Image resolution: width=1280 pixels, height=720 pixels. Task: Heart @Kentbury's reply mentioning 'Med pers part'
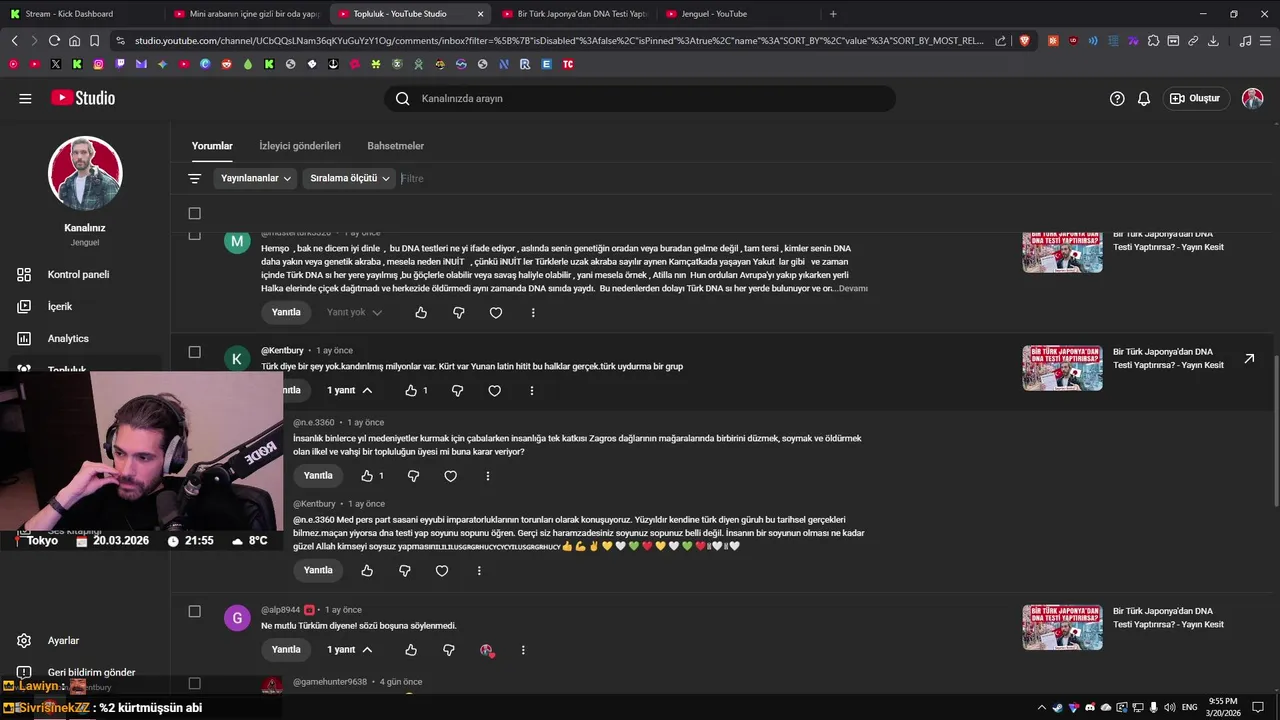tap(442, 570)
